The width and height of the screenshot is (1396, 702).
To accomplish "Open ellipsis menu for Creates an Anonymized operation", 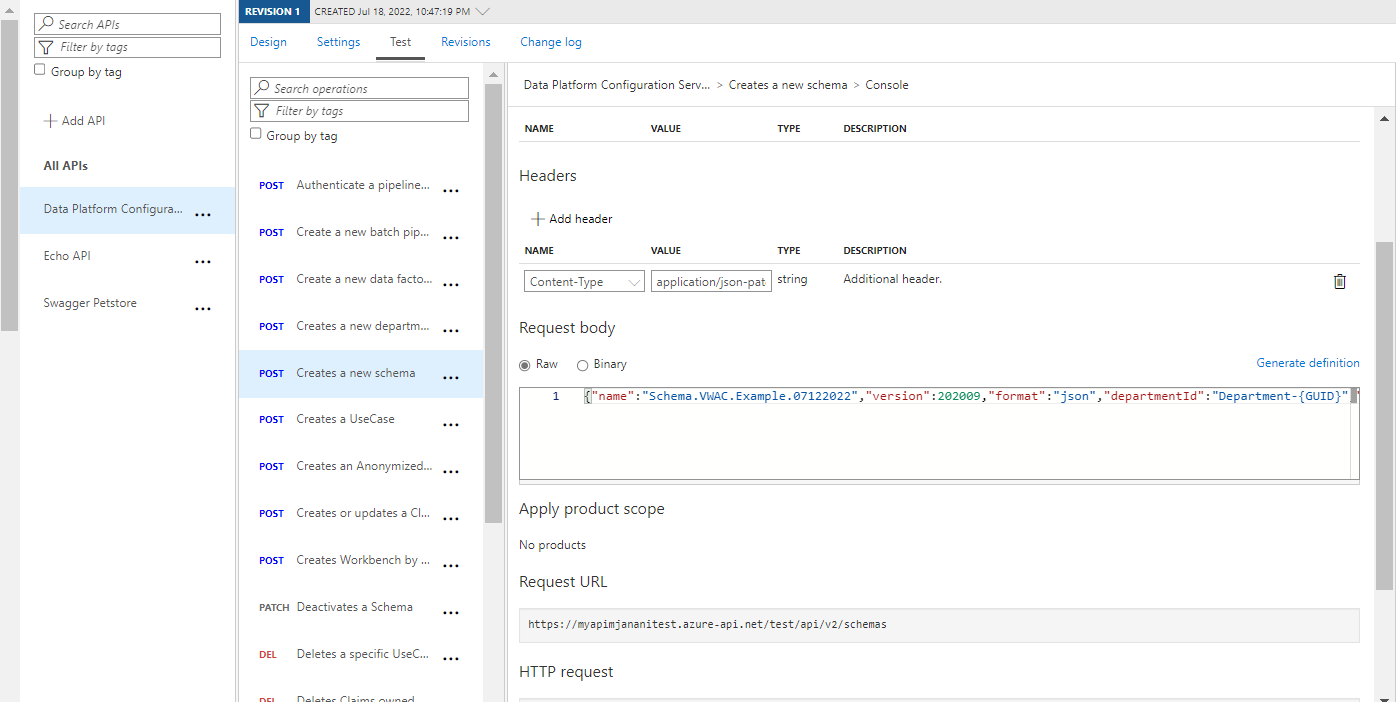I will [451, 472].
